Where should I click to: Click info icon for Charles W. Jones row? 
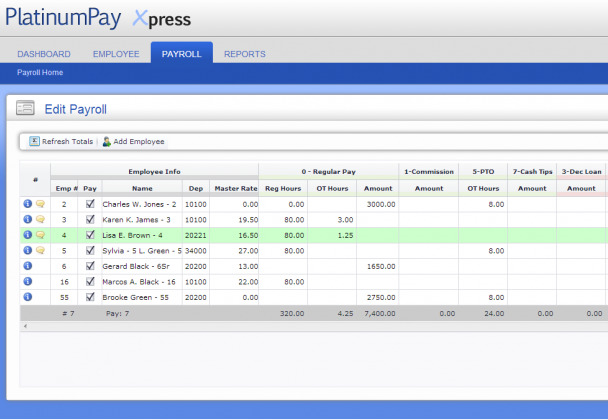[28, 204]
